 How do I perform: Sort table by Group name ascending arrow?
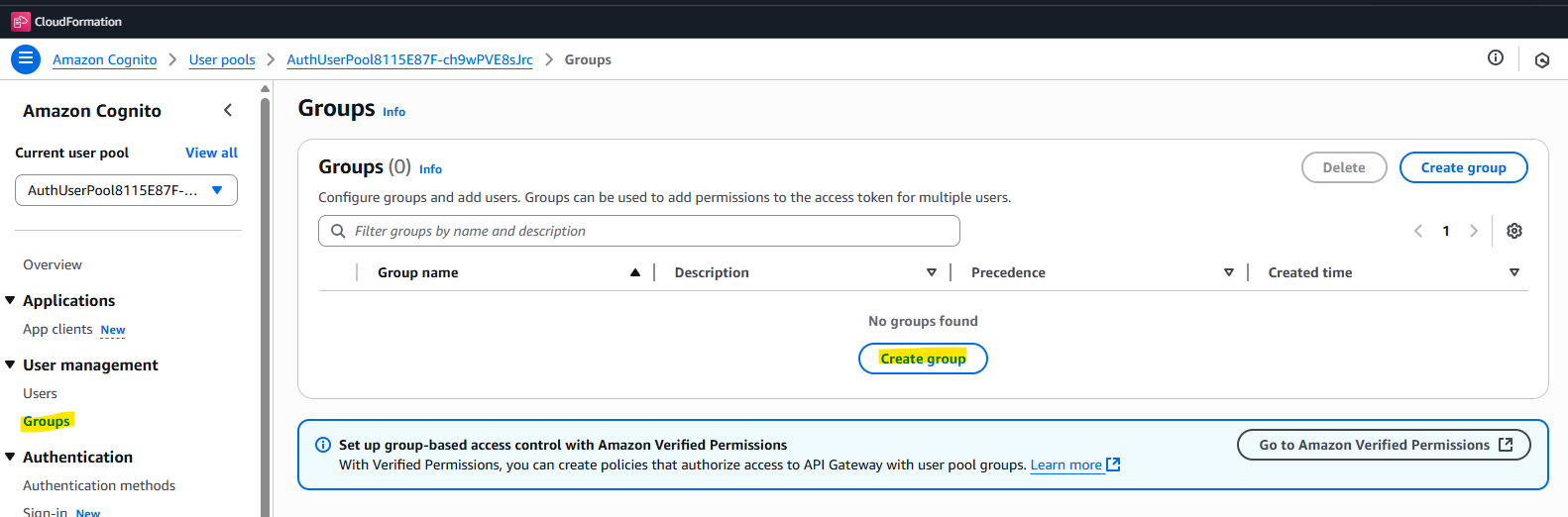coord(635,272)
